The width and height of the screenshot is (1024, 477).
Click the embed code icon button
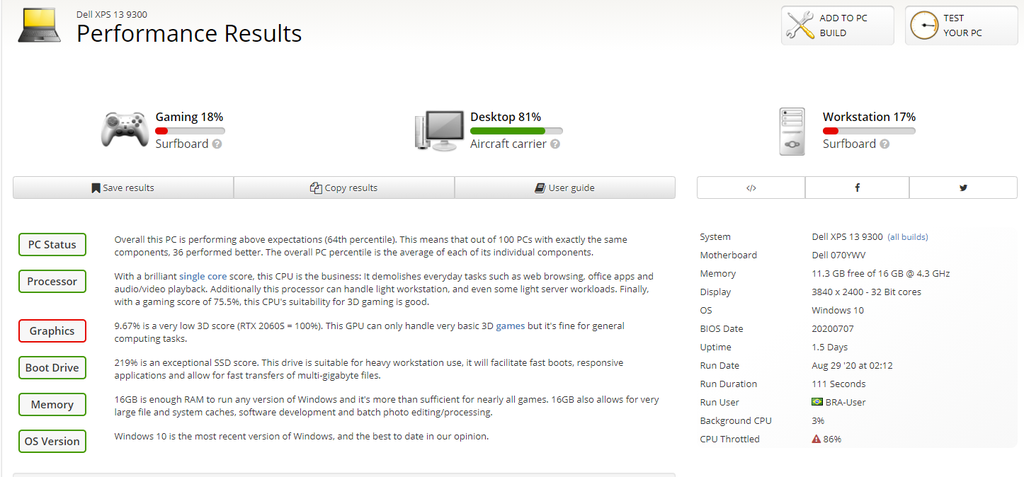[751, 188]
